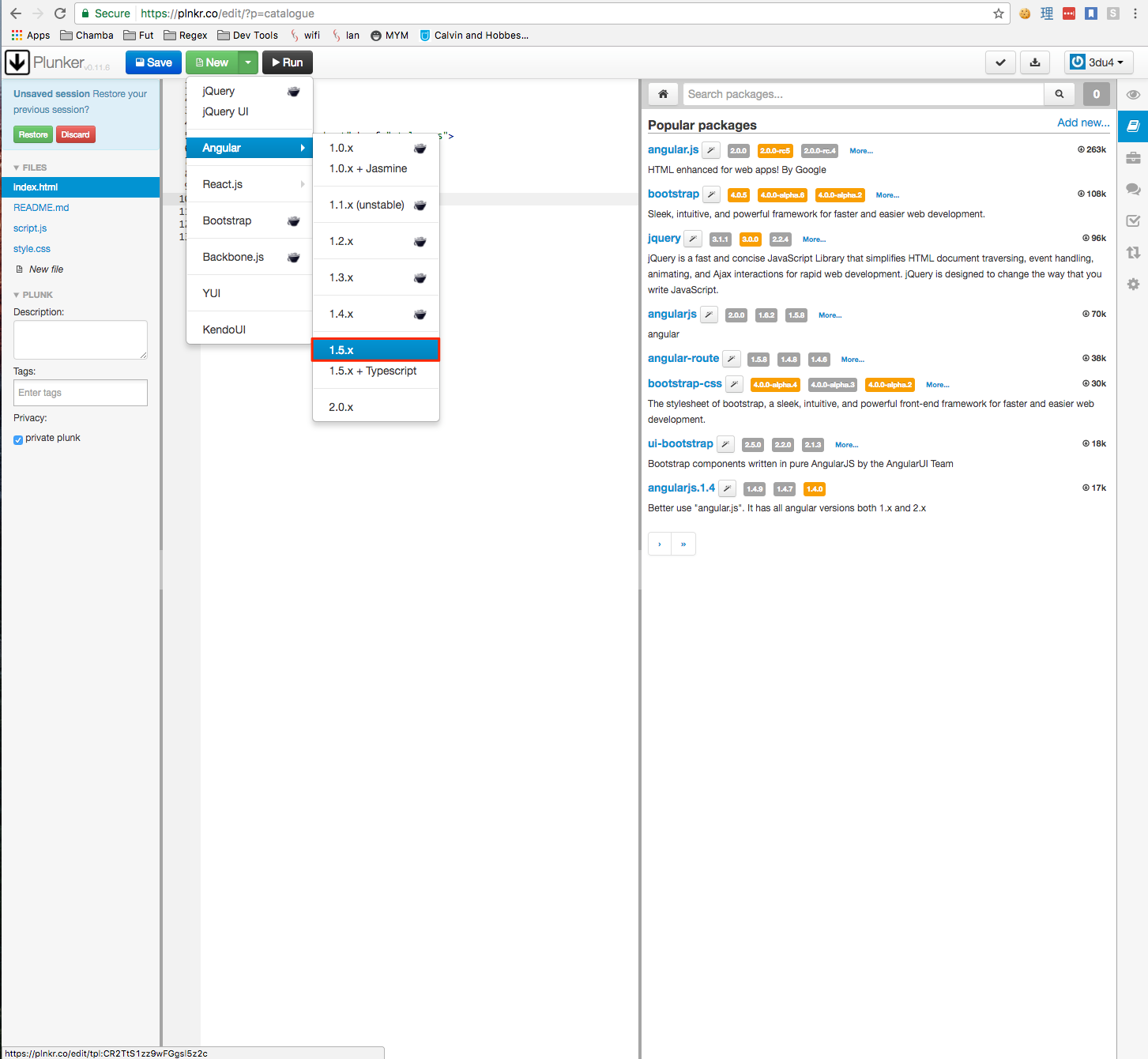Toggle the private plunk checkbox

coord(18,439)
